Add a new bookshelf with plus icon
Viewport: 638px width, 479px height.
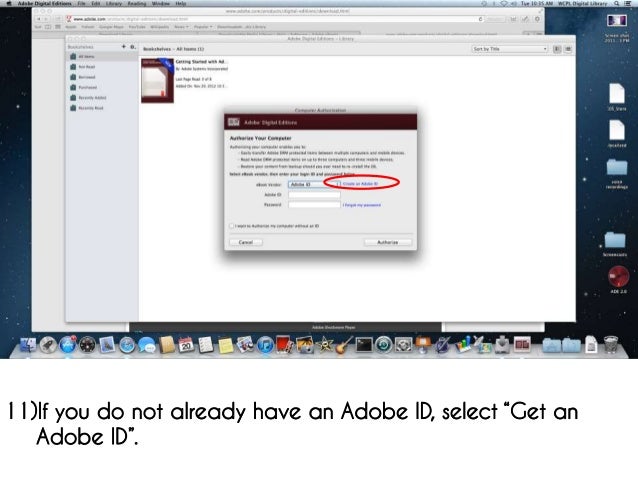pyautogui.click(x=124, y=47)
